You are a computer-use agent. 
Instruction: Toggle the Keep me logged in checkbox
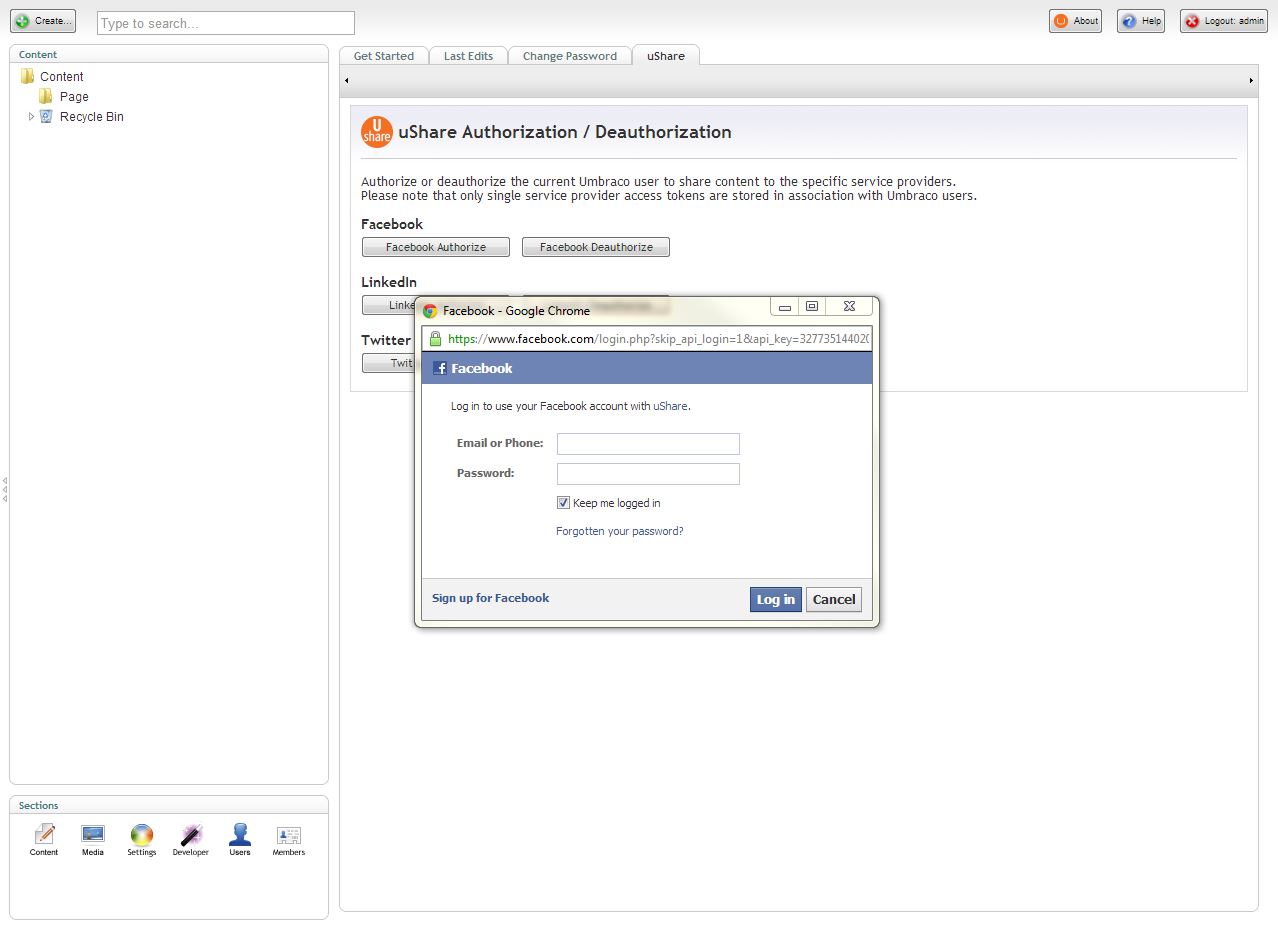click(x=563, y=503)
